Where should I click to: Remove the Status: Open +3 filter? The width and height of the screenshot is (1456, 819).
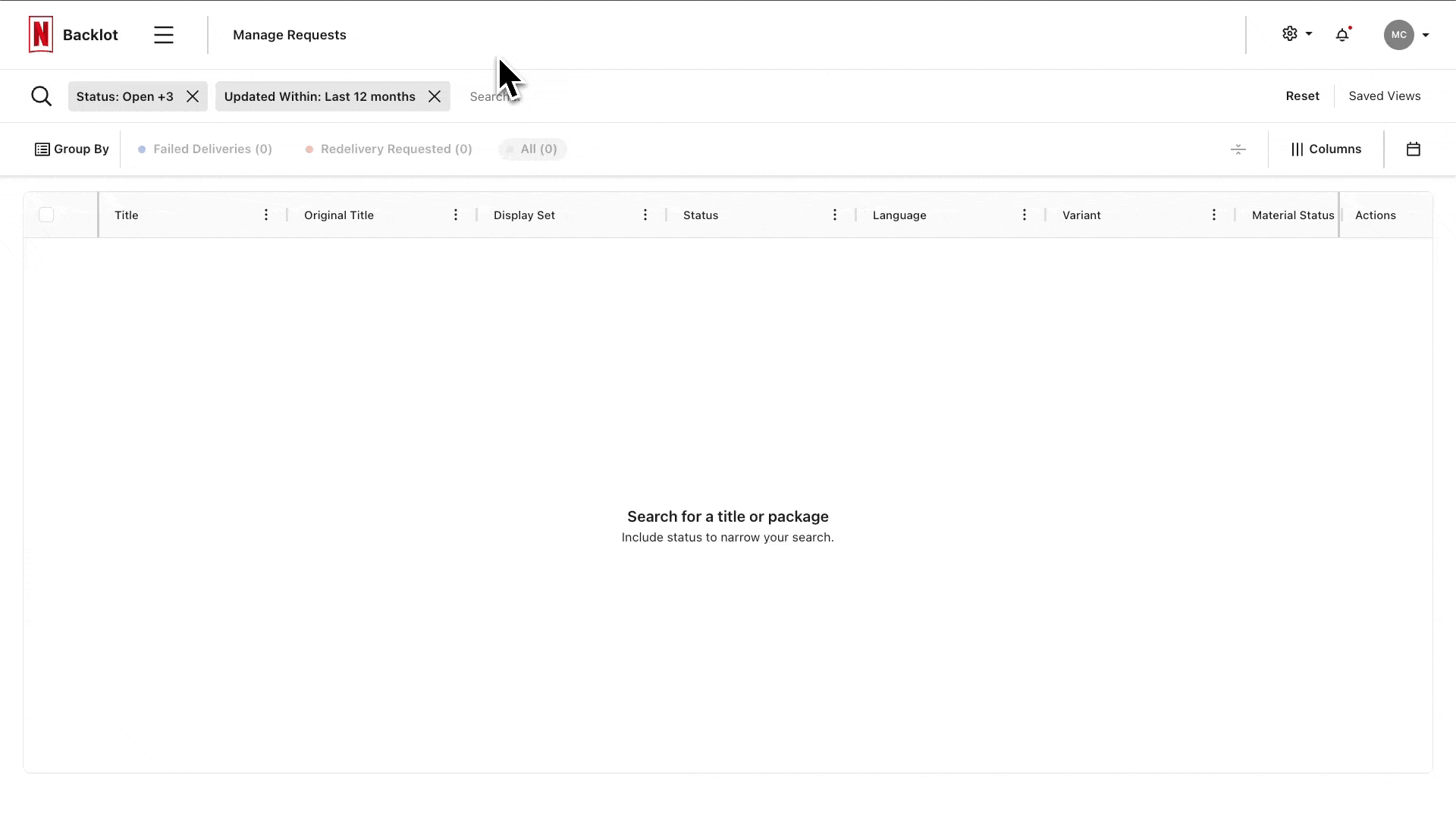point(192,96)
